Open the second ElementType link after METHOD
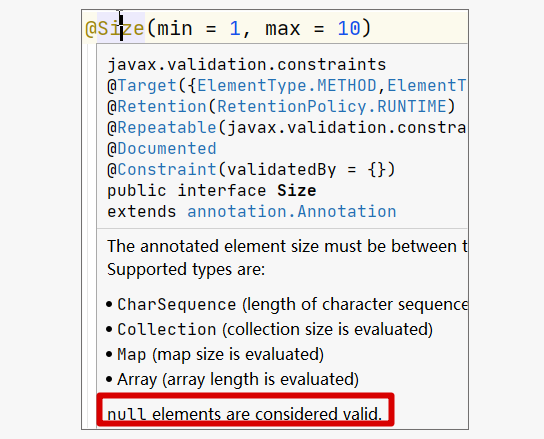The height and width of the screenshot is (439, 544). pyautogui.click(x=427, y=85)
